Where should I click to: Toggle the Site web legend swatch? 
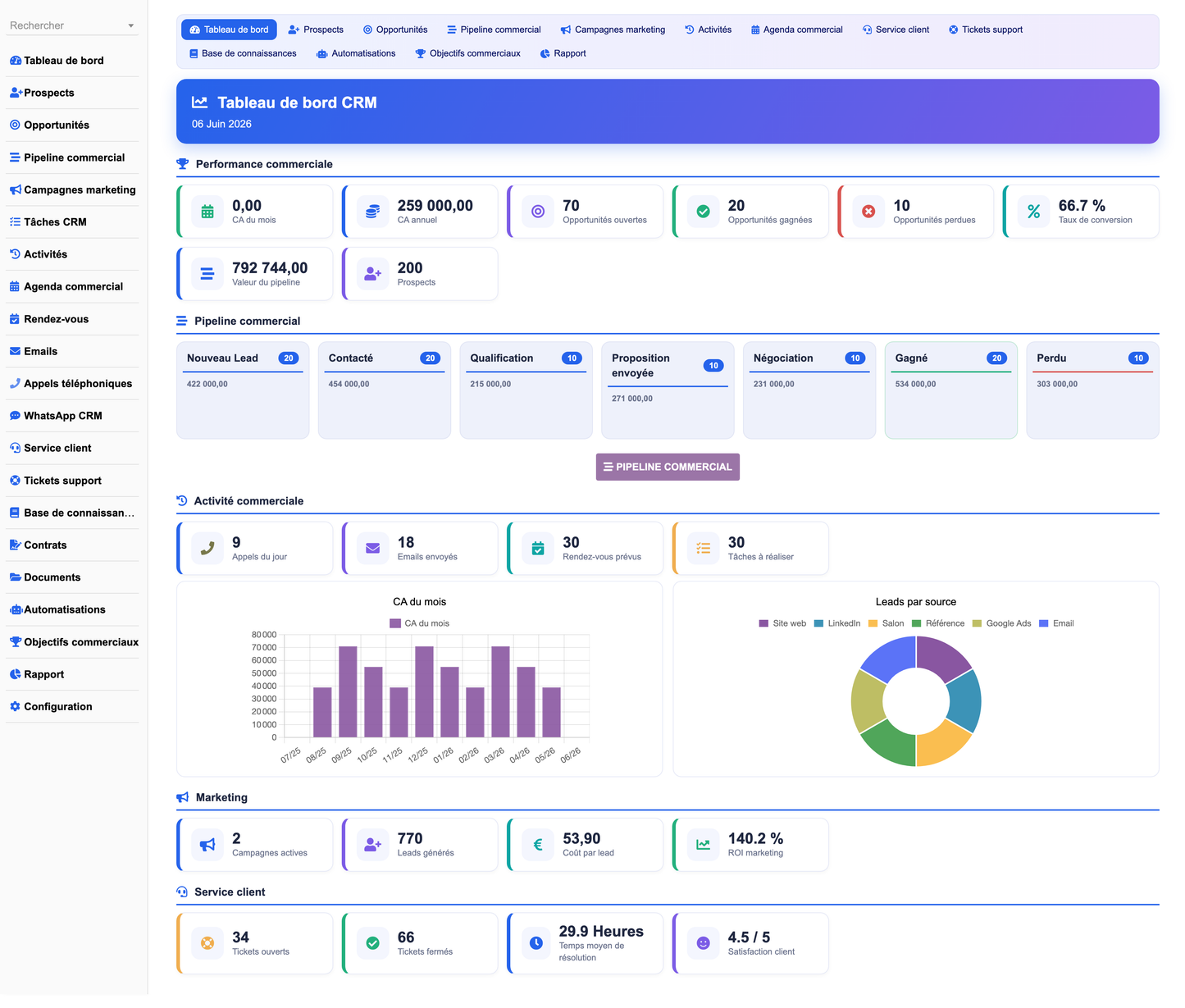[763, 623]
